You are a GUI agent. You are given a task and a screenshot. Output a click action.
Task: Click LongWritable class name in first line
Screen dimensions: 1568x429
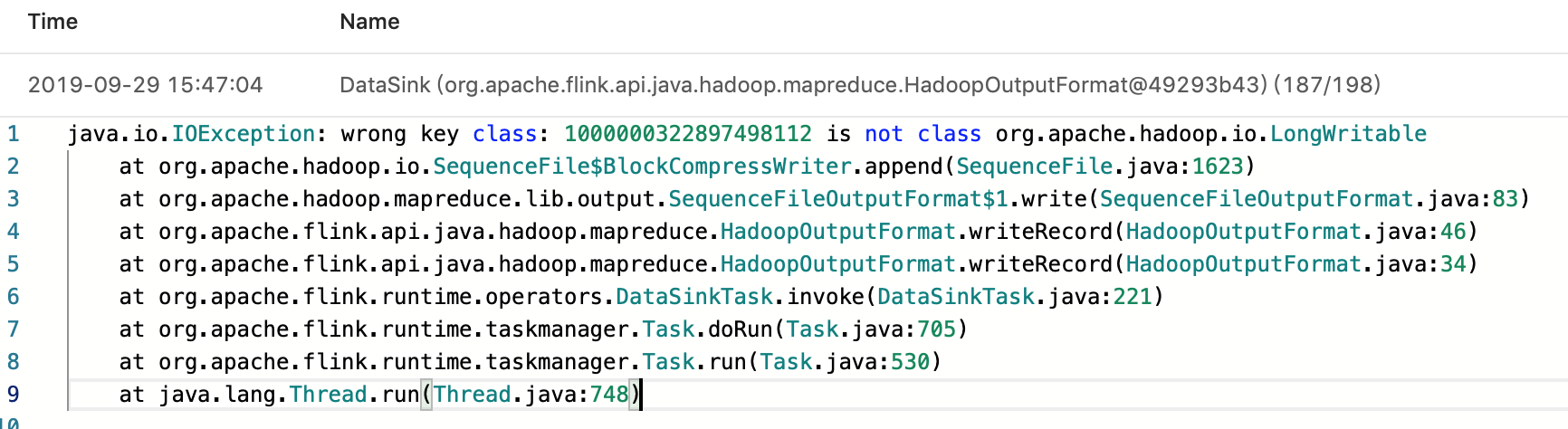point(1347,134)
